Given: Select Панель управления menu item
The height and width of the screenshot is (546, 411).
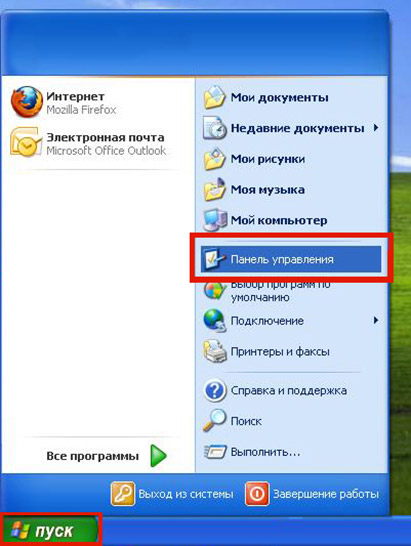Looking at the screenshot, I should (291, 259).
